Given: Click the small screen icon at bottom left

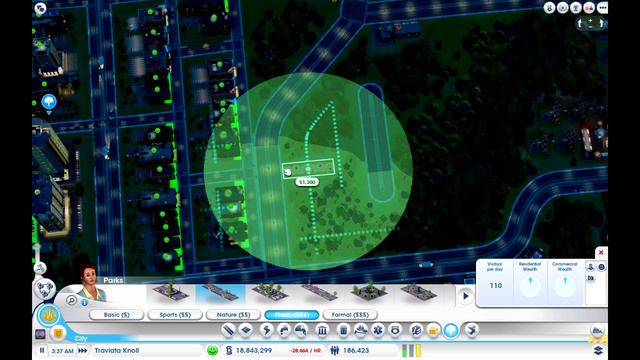Looking at the screenshot, I should (40, 334).
